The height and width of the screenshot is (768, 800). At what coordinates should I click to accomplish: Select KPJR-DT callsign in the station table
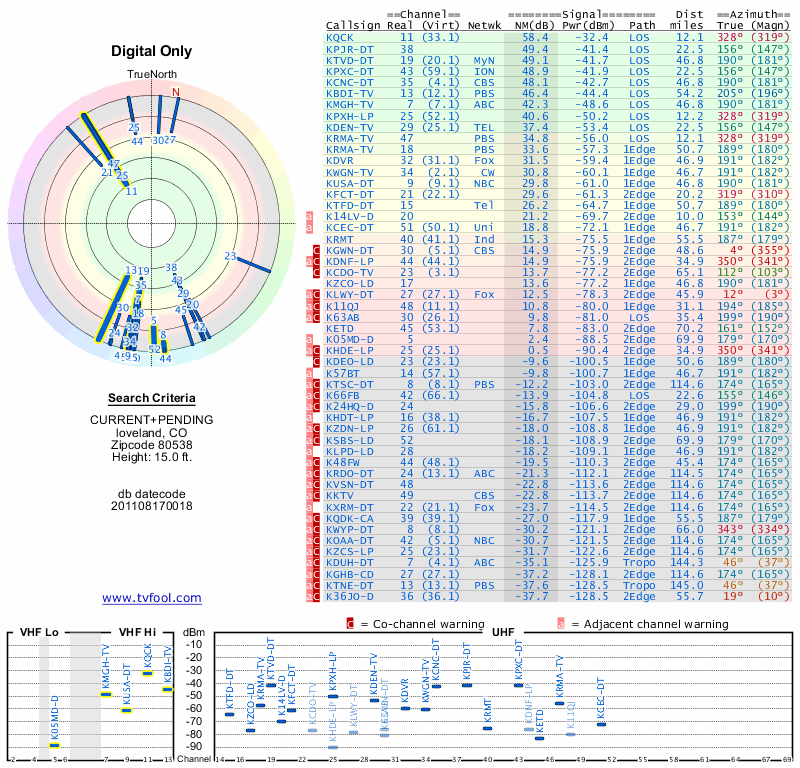349,49
